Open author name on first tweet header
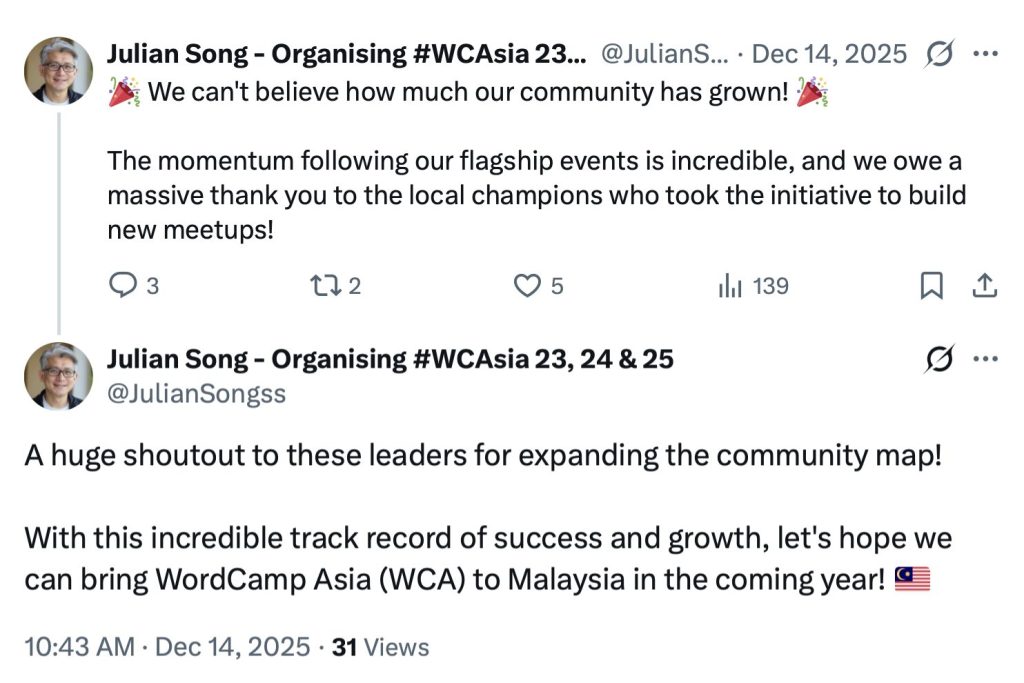The width and height of the screenshot is (1024, 683). coord(342,54)
